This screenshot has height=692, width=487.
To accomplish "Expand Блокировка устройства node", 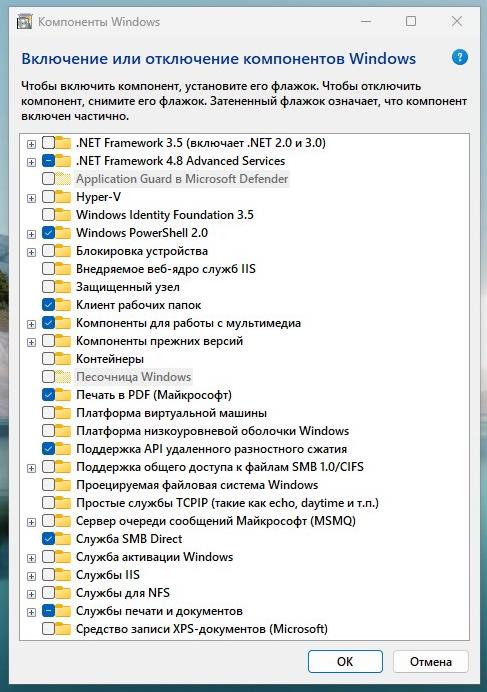I will [x=31, y=252].
